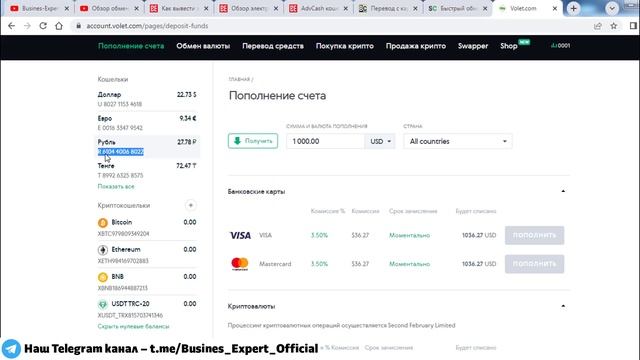Click the Bitcoin coin icon
Screen dimensions: 640x360
103,222
